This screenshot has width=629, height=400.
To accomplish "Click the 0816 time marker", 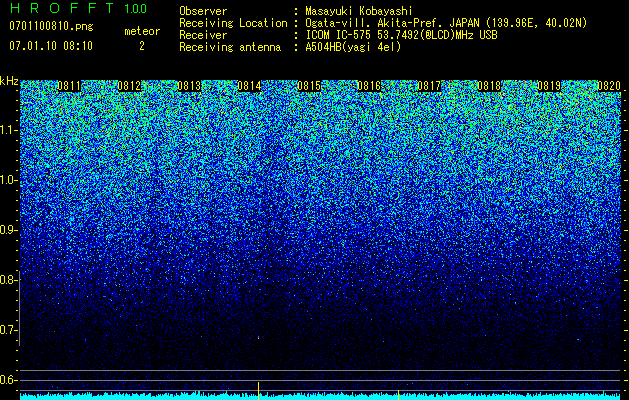I will tap(369, 86).
